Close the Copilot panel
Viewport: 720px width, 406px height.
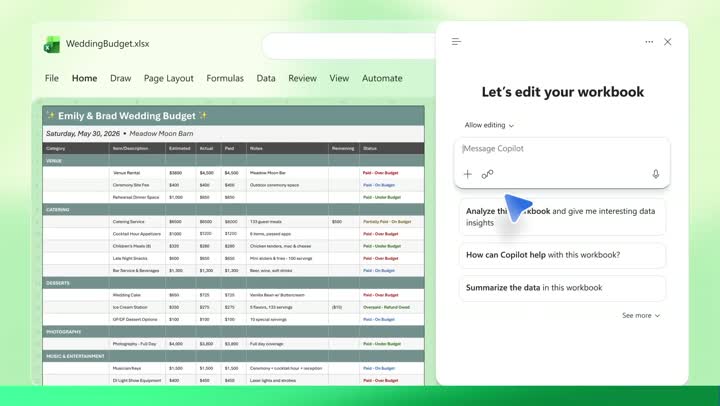(668, 42)
